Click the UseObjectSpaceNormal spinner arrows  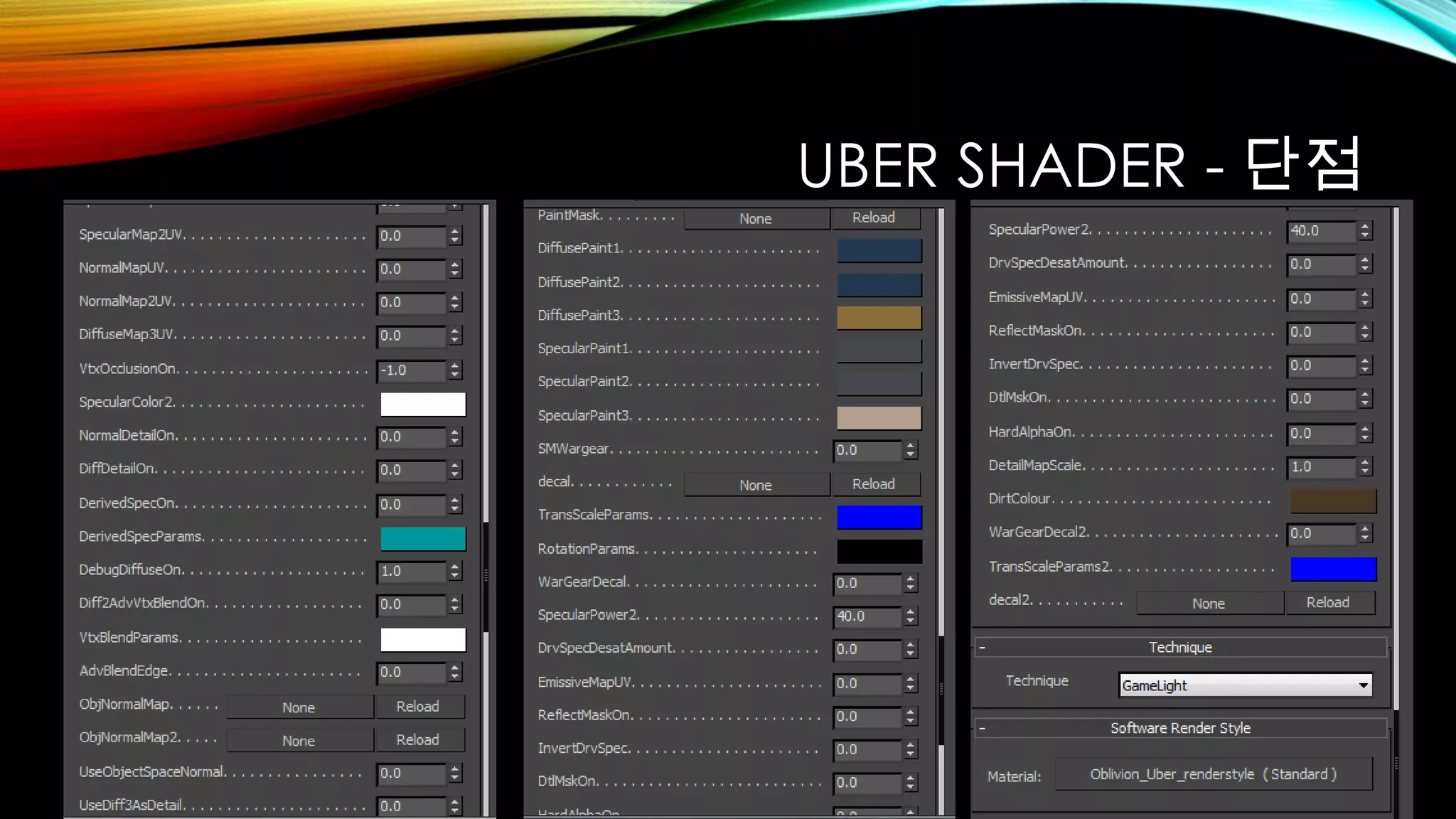[455, 773]
